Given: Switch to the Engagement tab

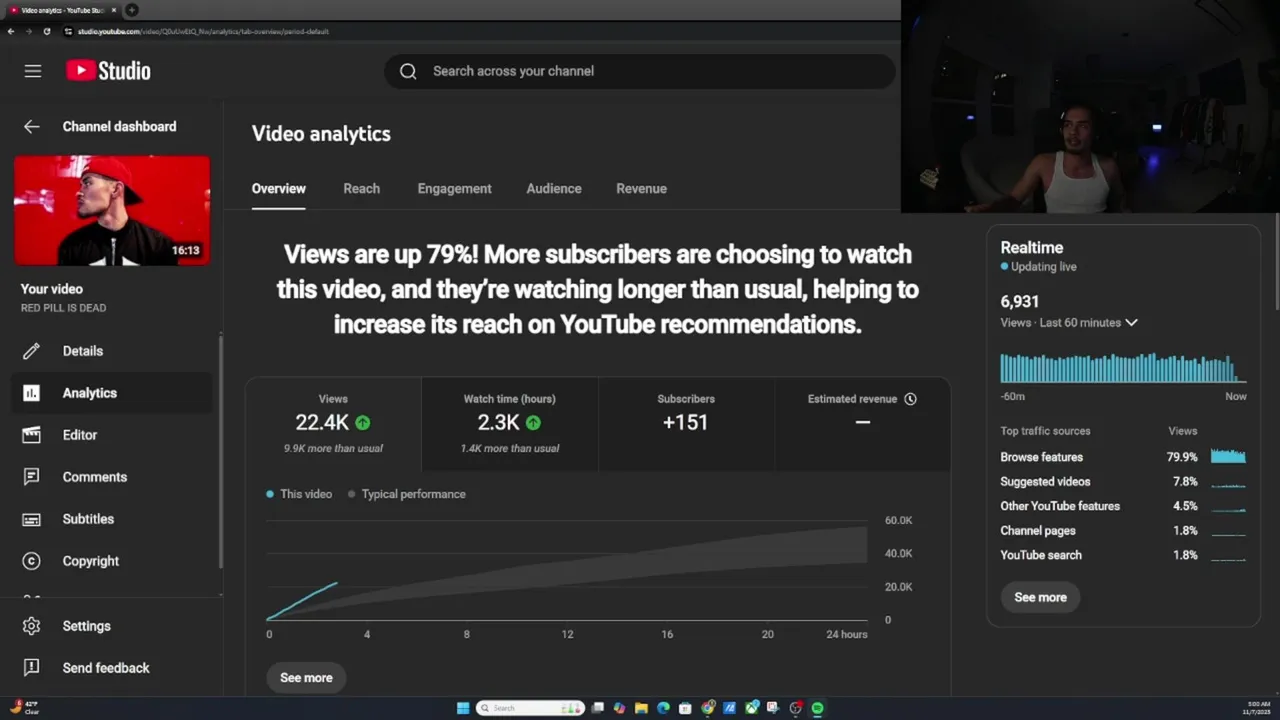Looking at the screenshot, I should (454, 188).
